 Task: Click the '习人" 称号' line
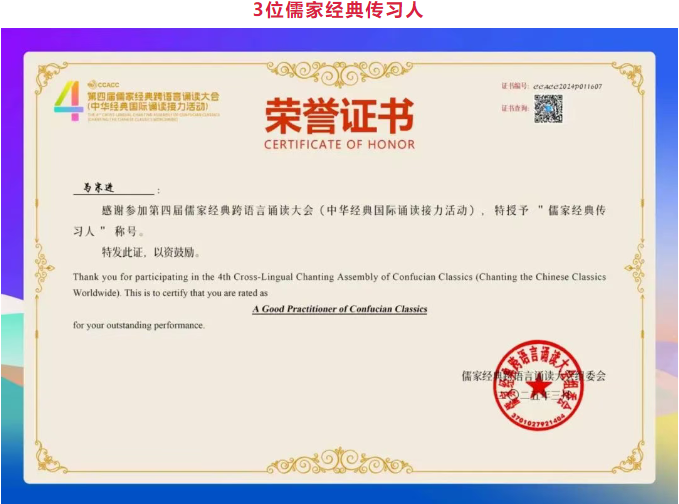(x=109, y=231)
